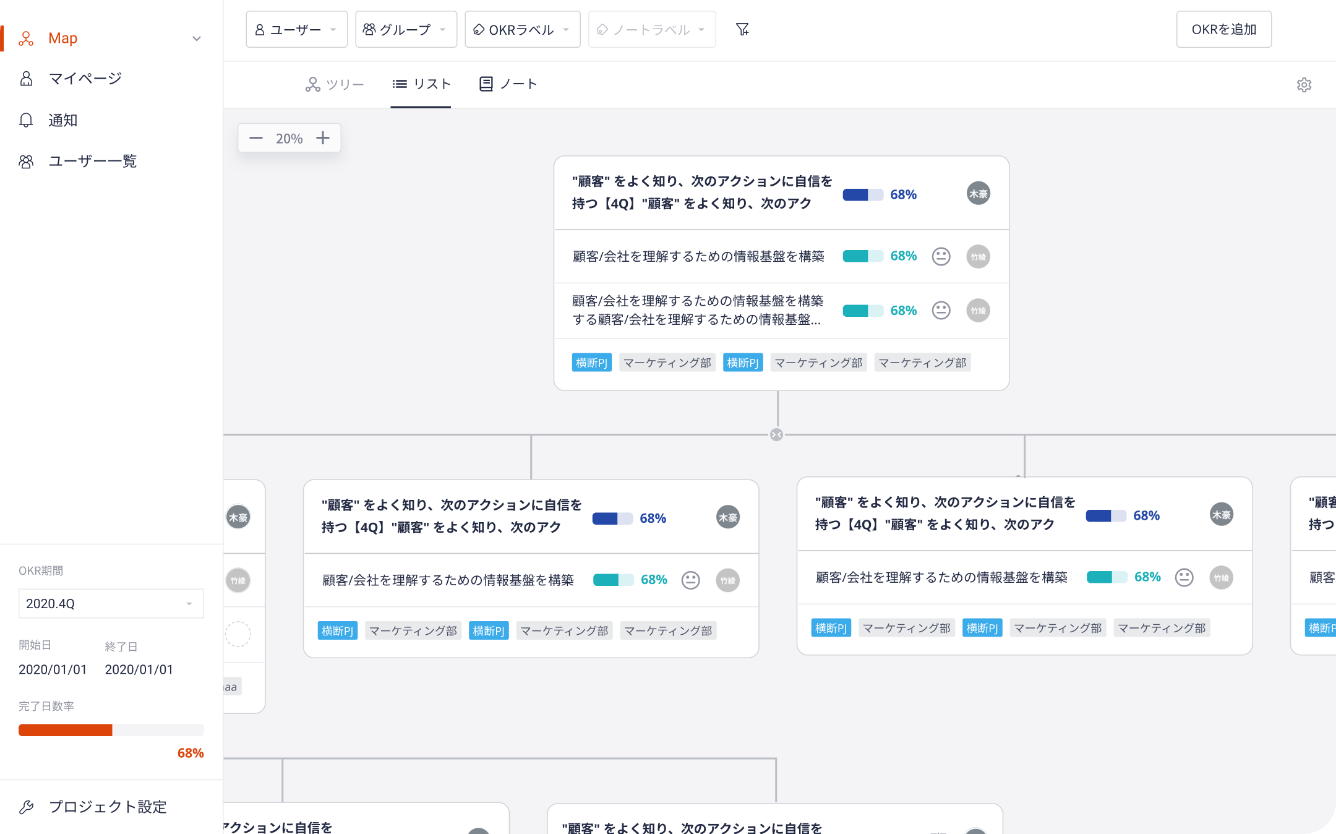Switch to the ツリー tab
Image resolution: width=1336 pixels, height=834 pixels.
(x=335, y=85)
